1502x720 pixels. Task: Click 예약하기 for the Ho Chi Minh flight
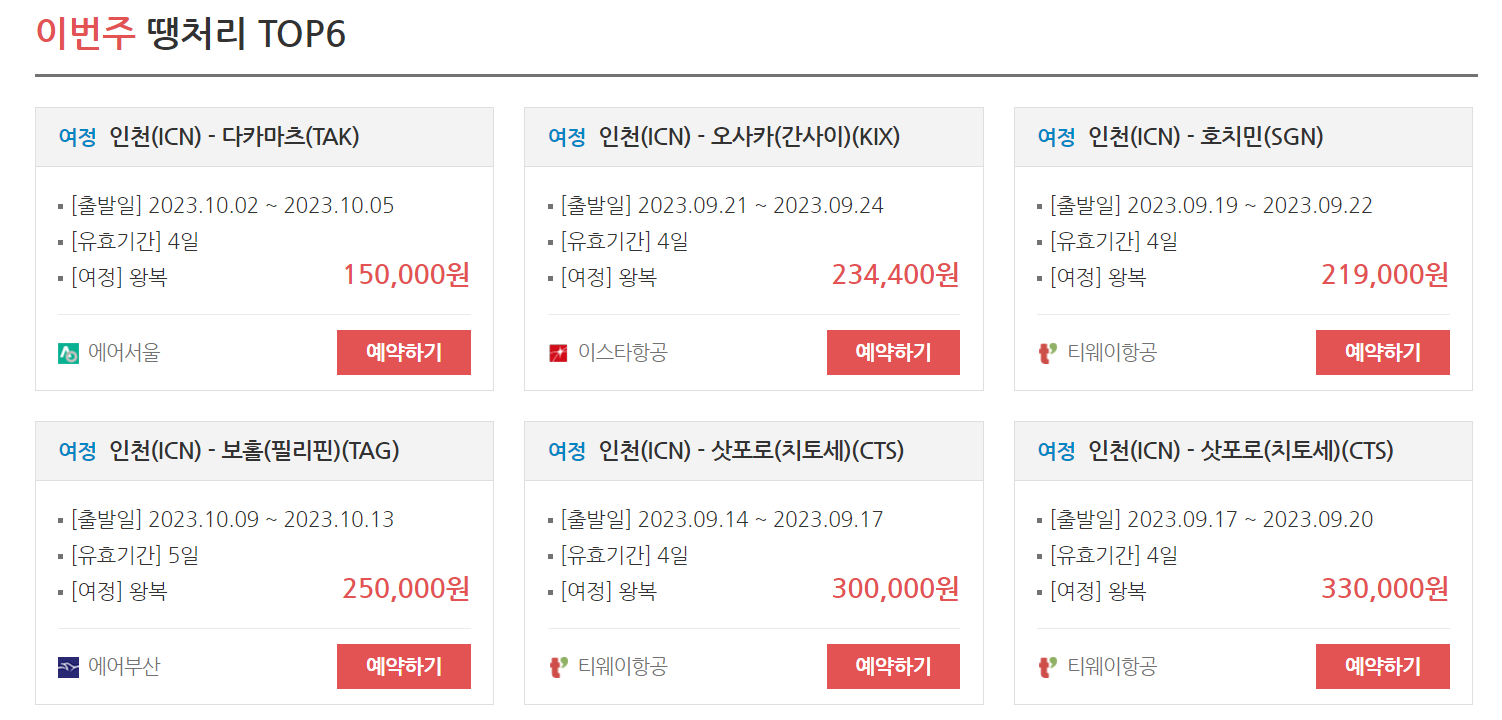pyautogui.click(x=1383, y=352)
